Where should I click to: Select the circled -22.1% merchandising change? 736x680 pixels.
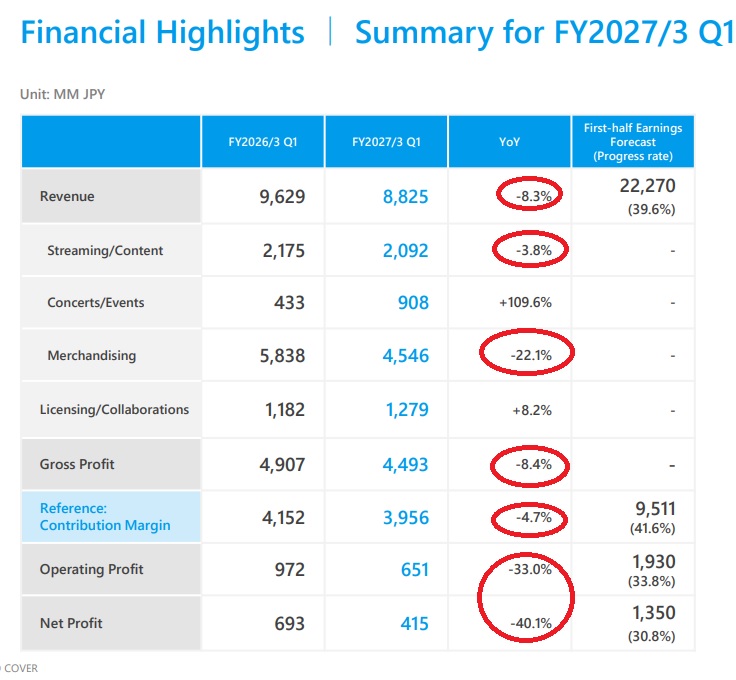[x=531, y=355]
